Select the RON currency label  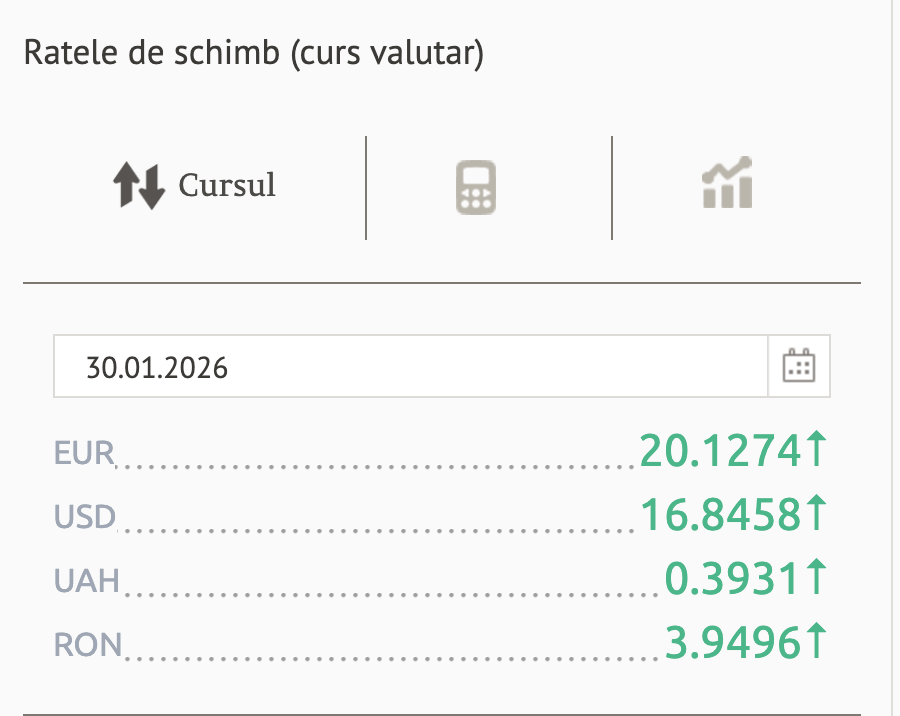(x=88, y=643)
